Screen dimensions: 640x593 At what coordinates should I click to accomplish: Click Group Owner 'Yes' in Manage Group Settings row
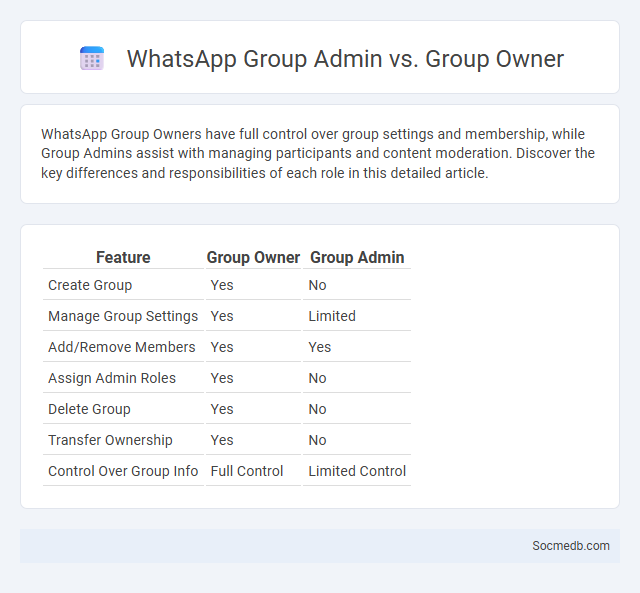(222, 316)
